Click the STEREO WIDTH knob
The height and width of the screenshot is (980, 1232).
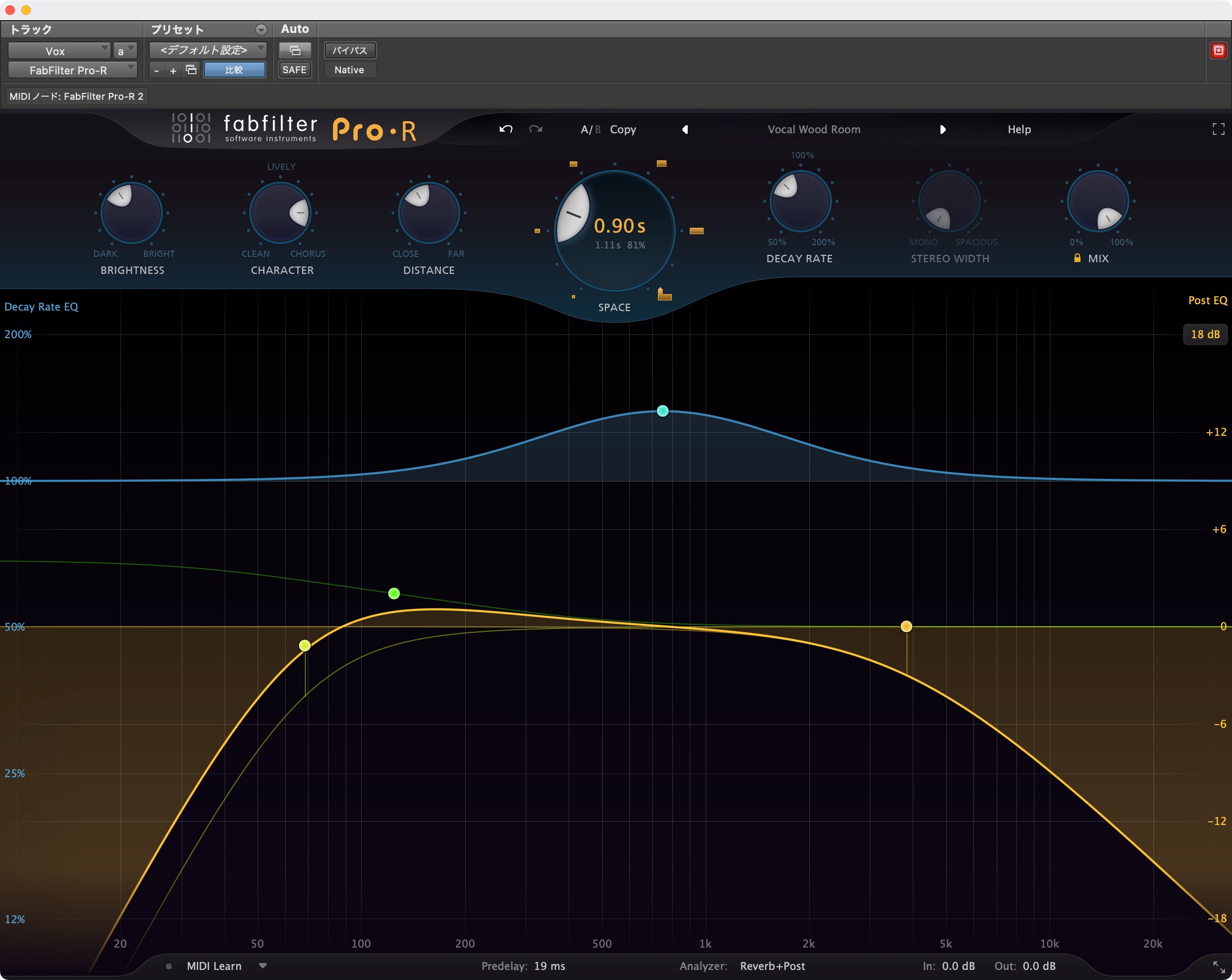[949, 201]
